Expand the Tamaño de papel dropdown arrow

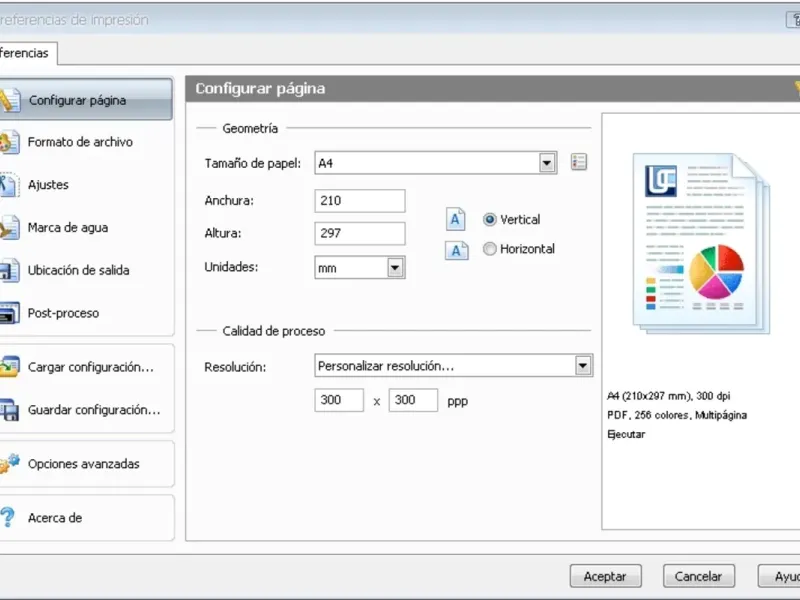pos(547,163)
